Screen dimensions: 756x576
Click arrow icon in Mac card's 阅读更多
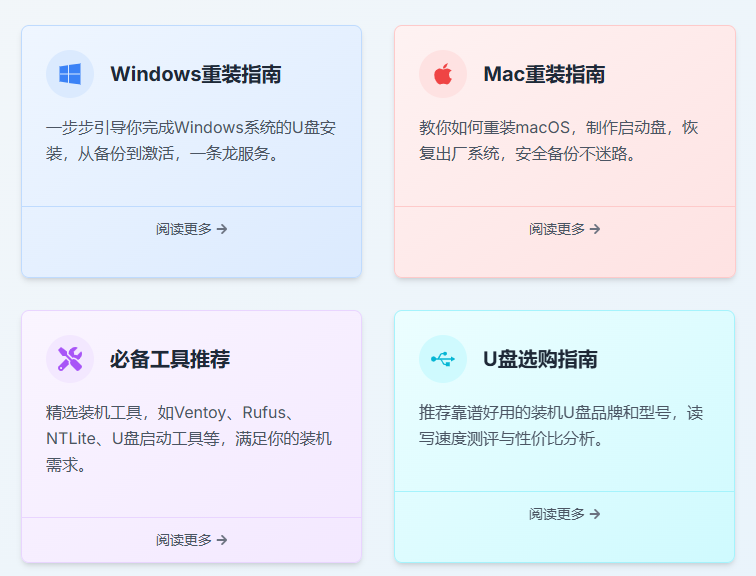tap(595, 229)
